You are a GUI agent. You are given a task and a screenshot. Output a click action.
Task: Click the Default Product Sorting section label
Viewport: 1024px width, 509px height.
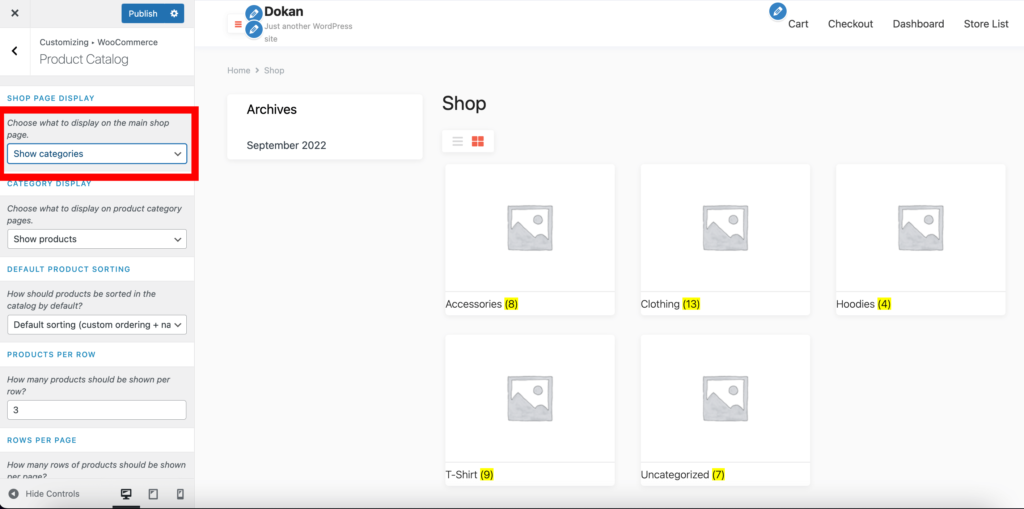(69, 269)
